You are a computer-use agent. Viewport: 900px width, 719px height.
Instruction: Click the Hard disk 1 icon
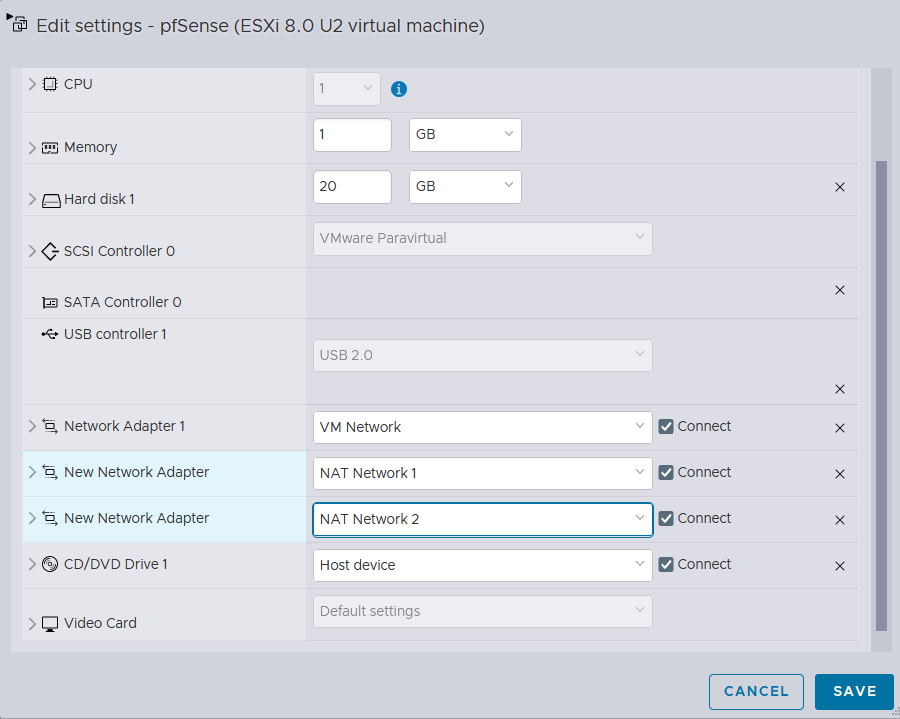[51, 200]
